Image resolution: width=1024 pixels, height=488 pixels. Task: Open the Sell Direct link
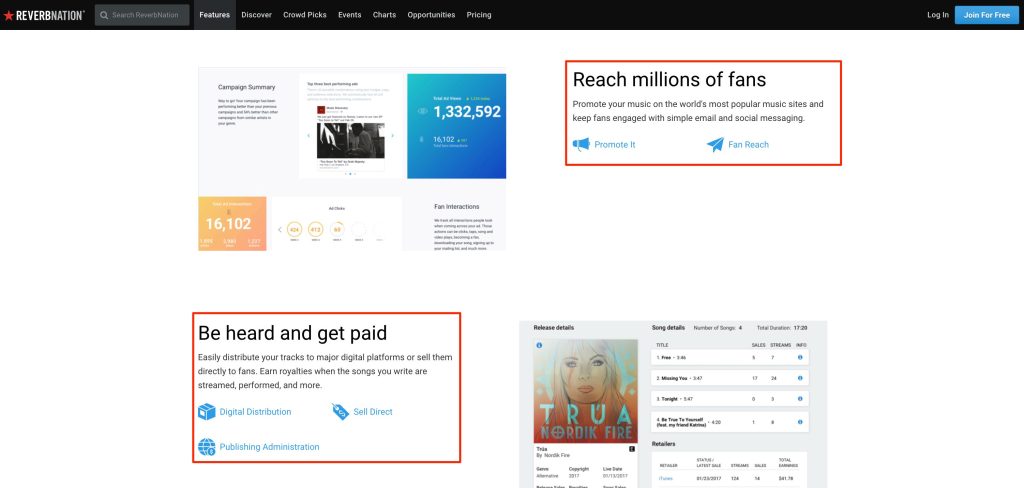click(x=373, y=412)
